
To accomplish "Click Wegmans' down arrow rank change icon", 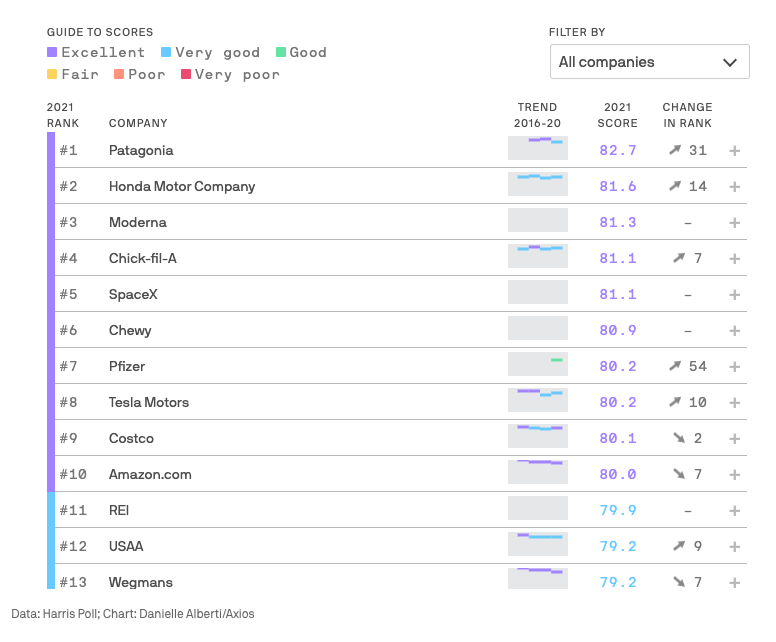I will pos(679,582).
